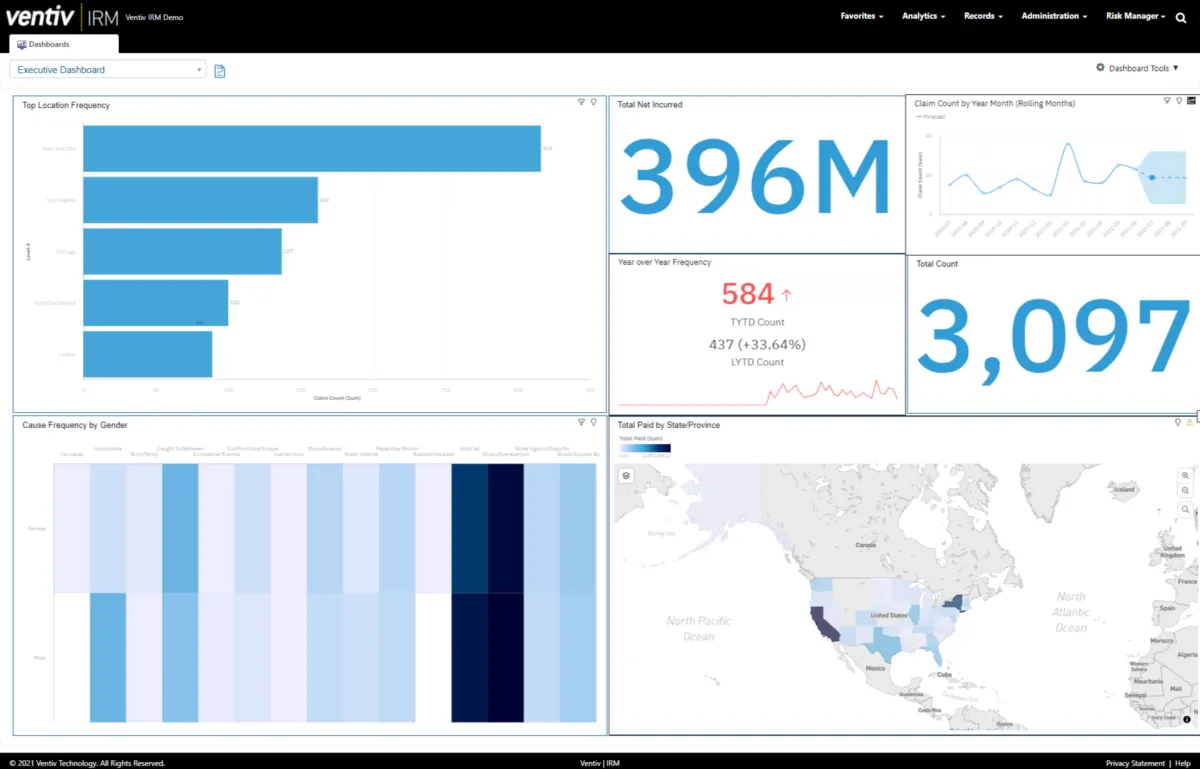Zoom in on the Total Paid map
Image resolution: width=1200 pixels, height=769 pixels.
pos(1186,476)
